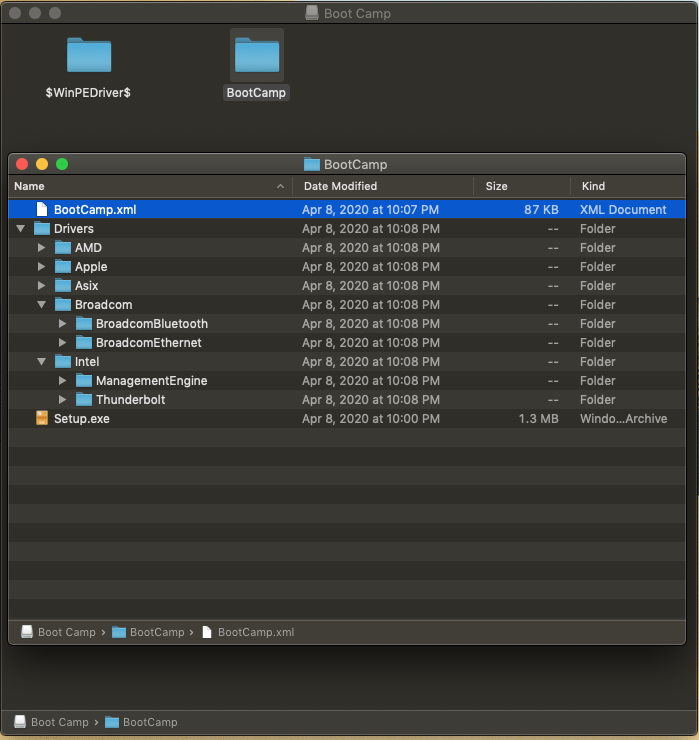Click the Broadcom folder icon
The height and width of the screenshot is (740, 699).
tap(63, 304)
